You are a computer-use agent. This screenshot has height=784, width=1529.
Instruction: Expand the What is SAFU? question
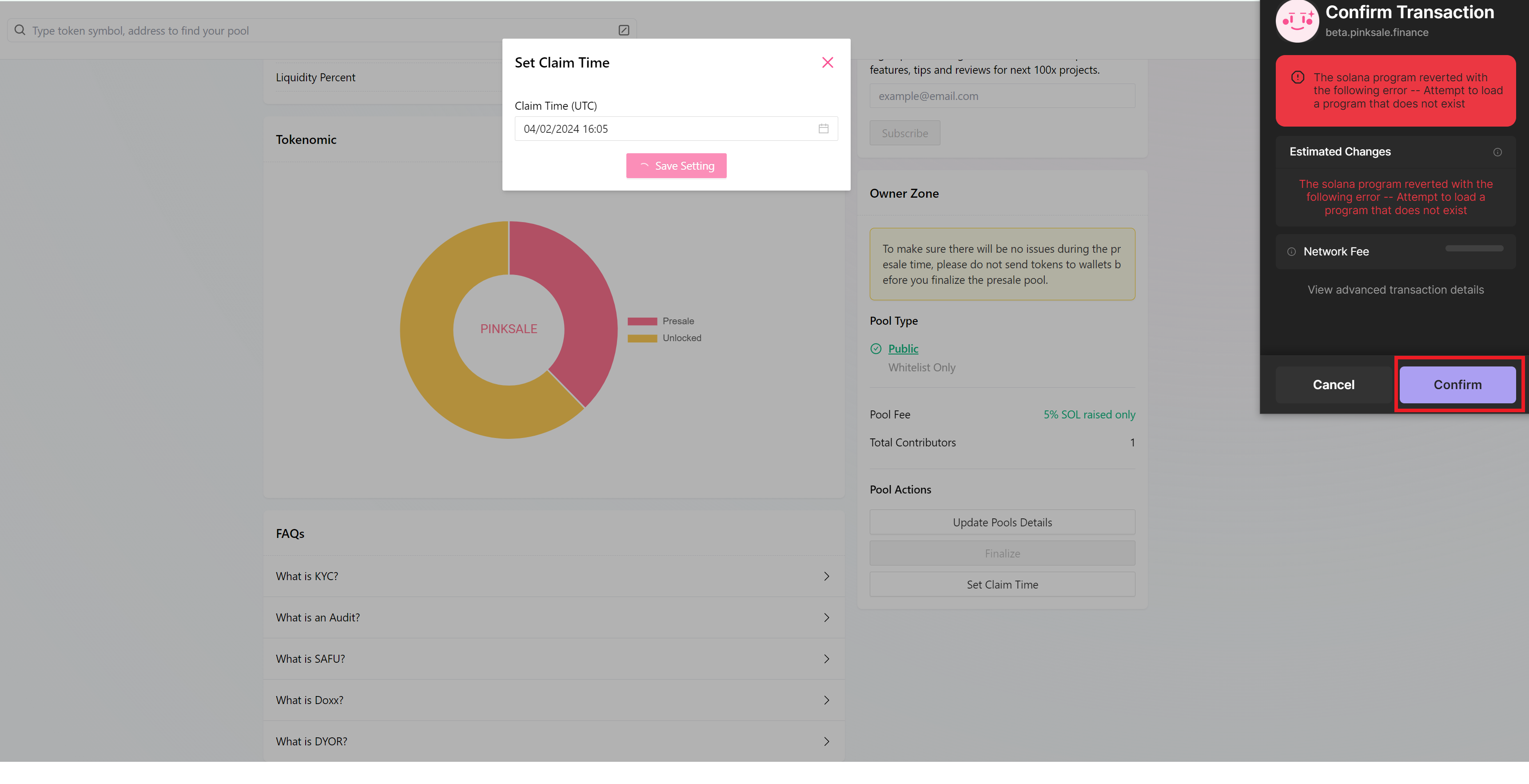point(554,659)
